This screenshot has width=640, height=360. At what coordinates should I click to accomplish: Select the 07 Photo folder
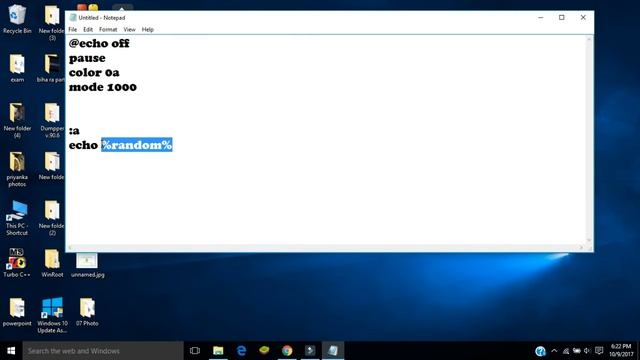point(87,312)
